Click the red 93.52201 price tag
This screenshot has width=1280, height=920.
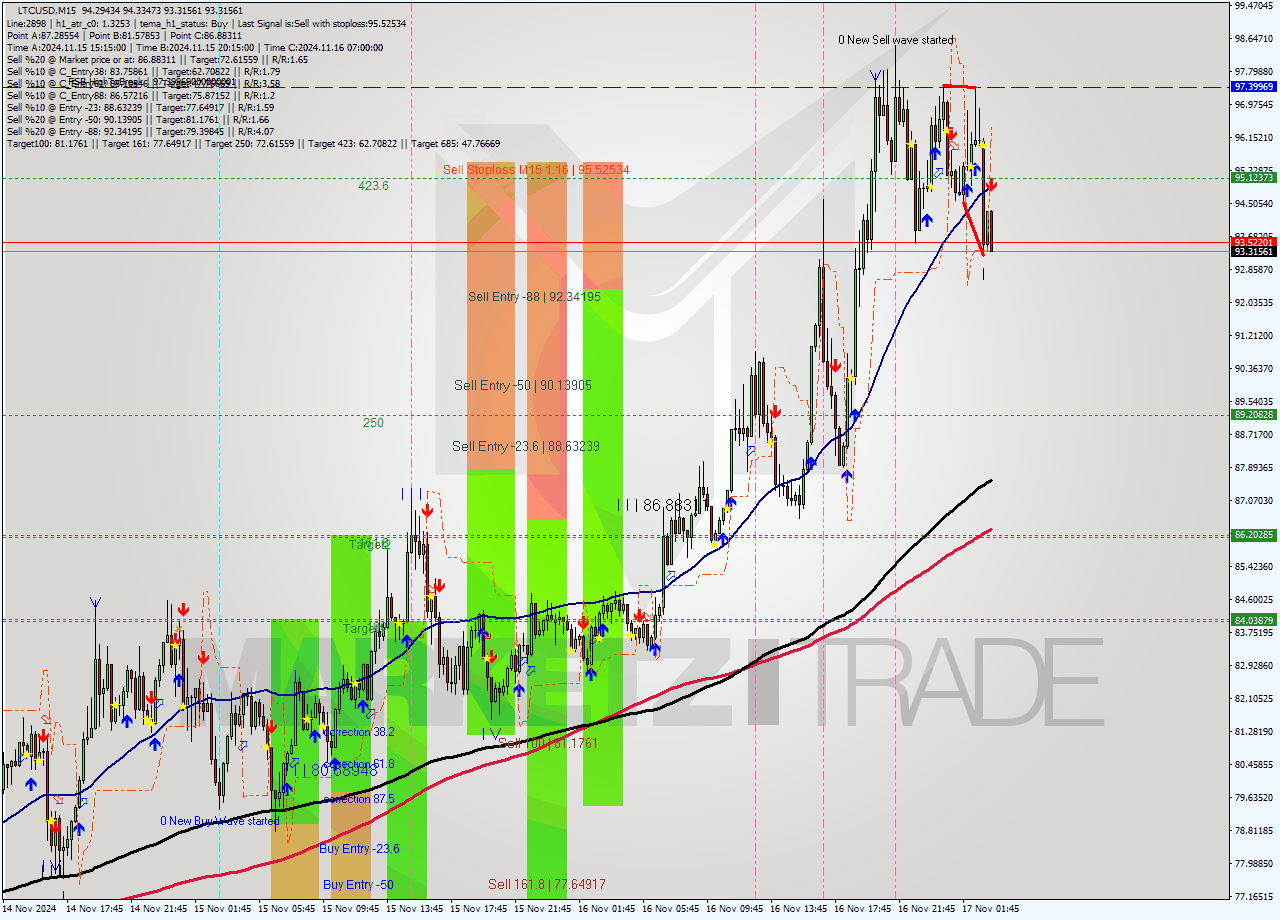(1253, 242)
